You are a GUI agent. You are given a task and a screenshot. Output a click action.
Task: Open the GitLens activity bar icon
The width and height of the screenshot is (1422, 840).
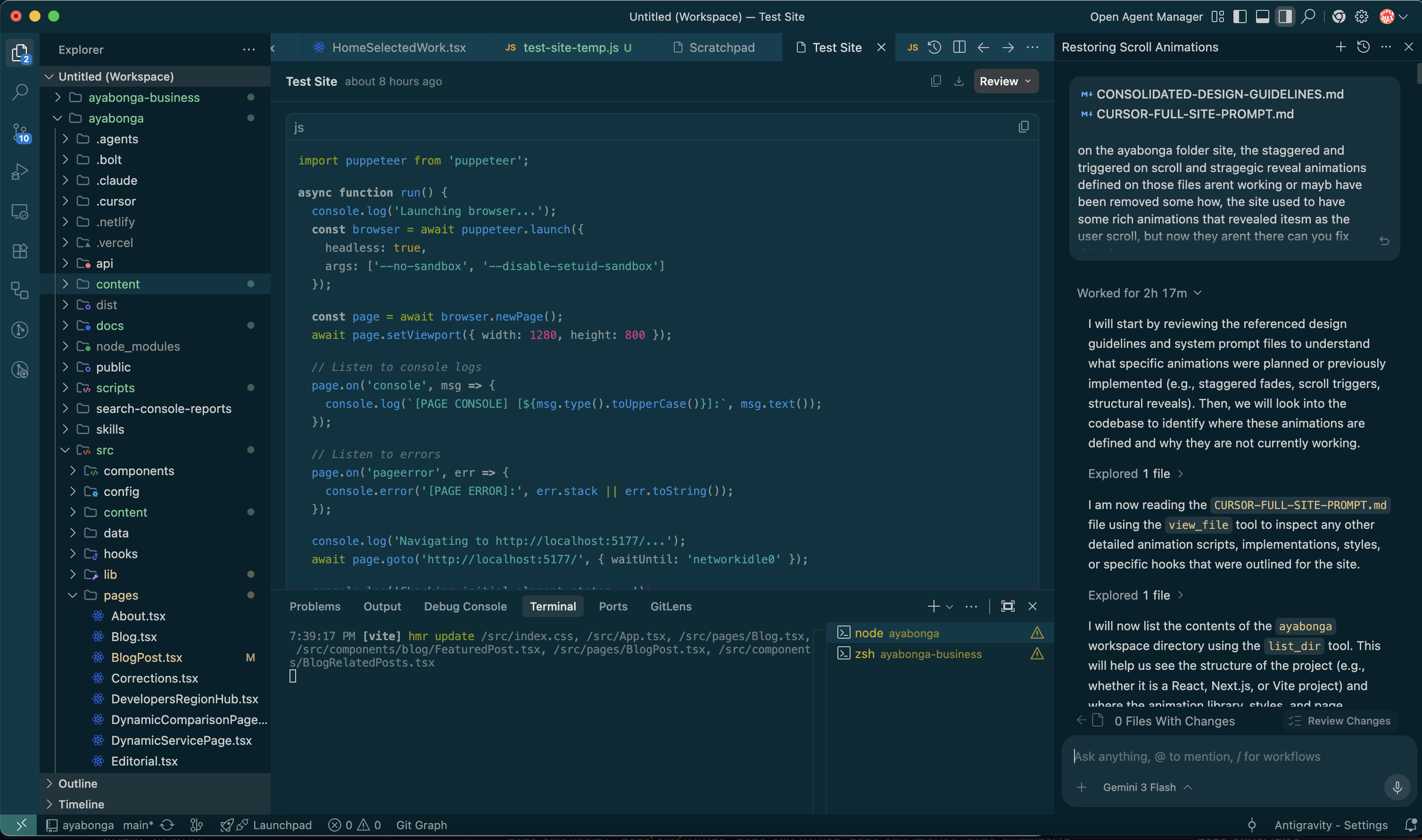[20, 330]
